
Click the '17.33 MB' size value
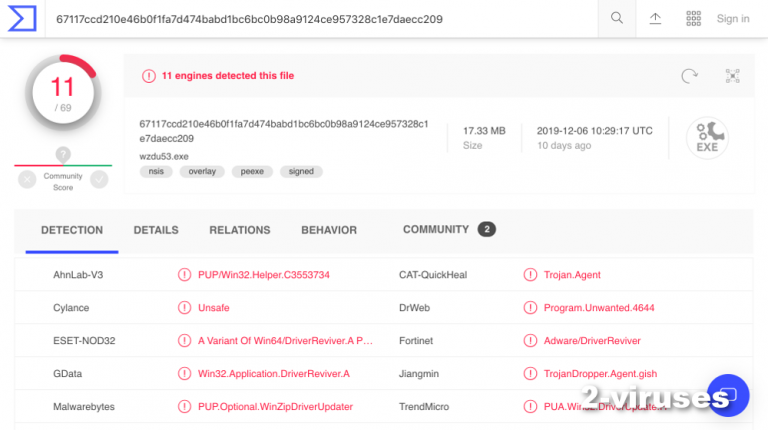[x=484, y=131]
